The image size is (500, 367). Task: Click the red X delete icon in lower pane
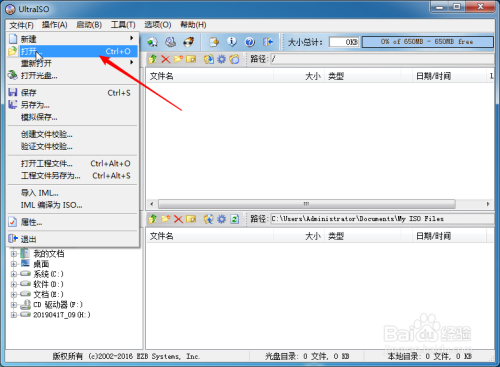click(x=178, y=219)
